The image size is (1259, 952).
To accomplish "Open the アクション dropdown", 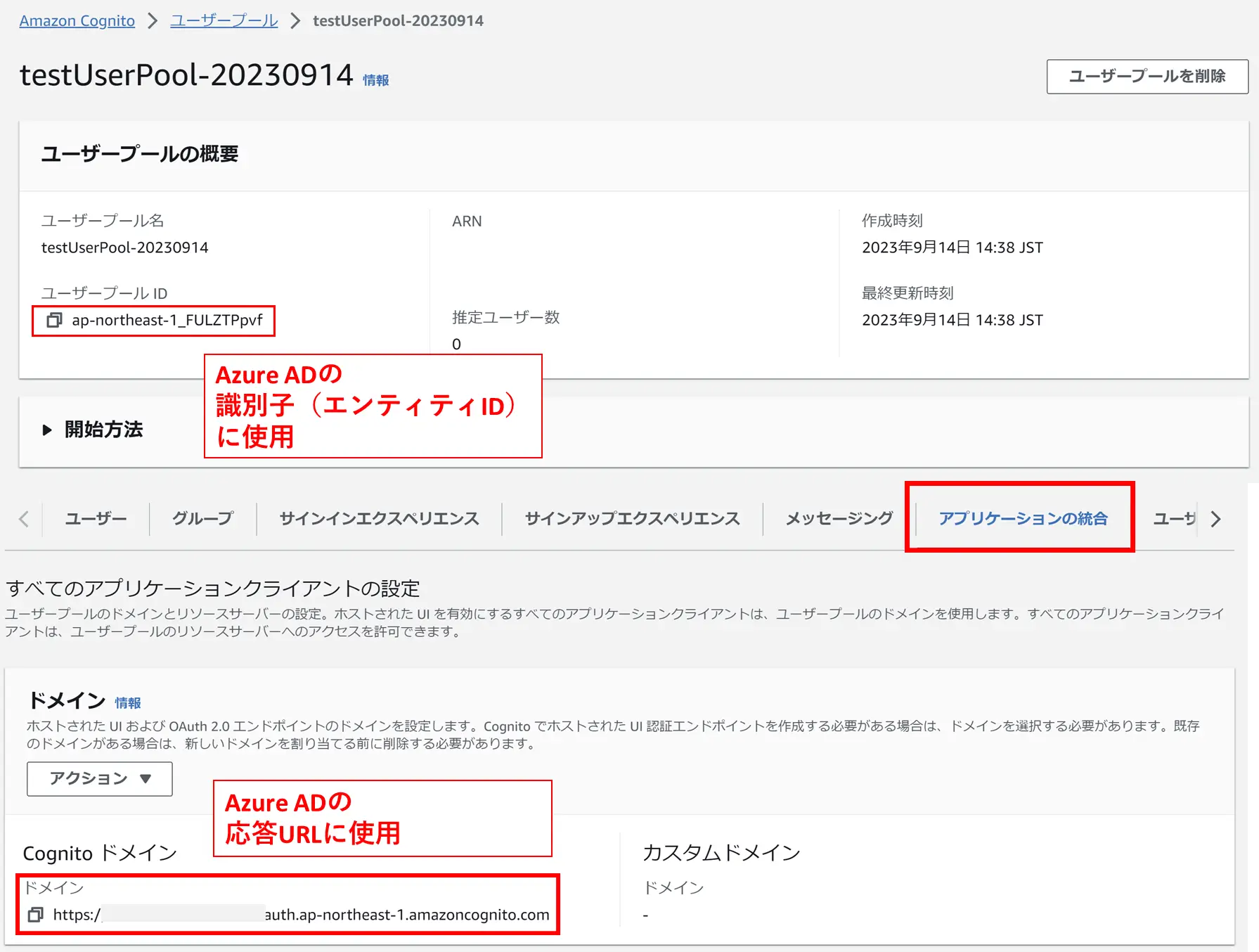I will pyautogui.click(x=100, y=778).
